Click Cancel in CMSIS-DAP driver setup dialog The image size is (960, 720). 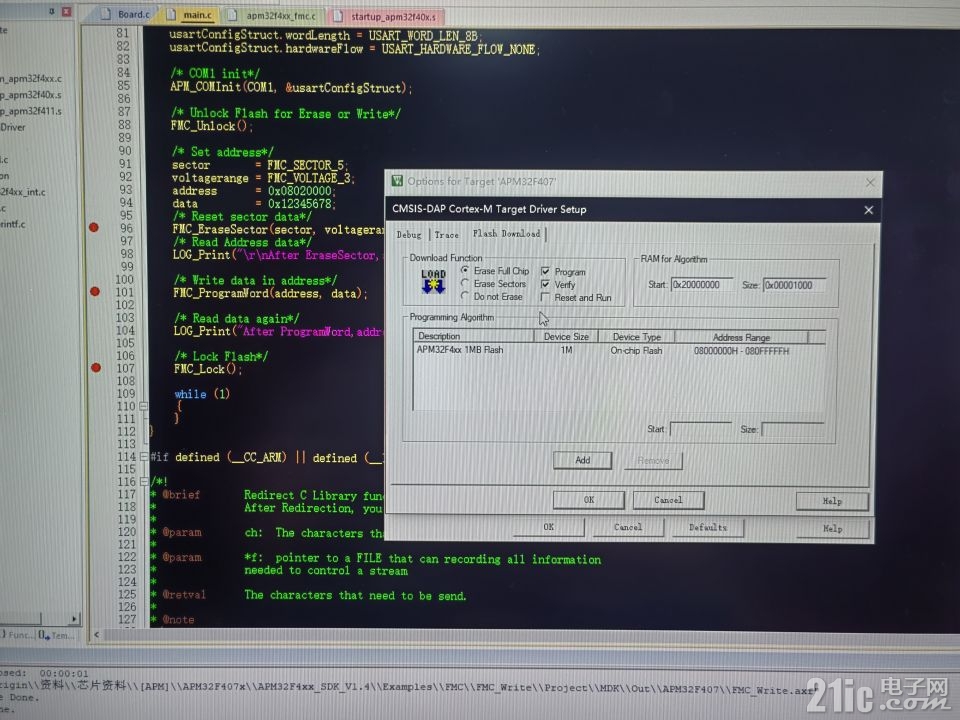(668, 500)
